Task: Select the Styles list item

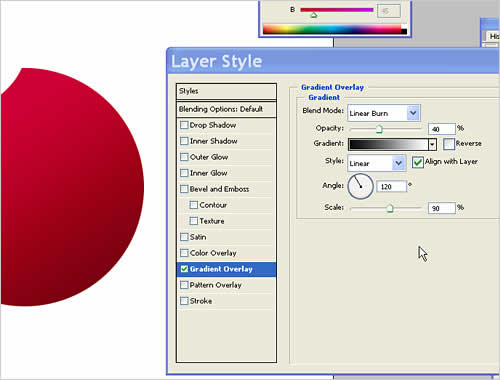Action: [226, 91]
